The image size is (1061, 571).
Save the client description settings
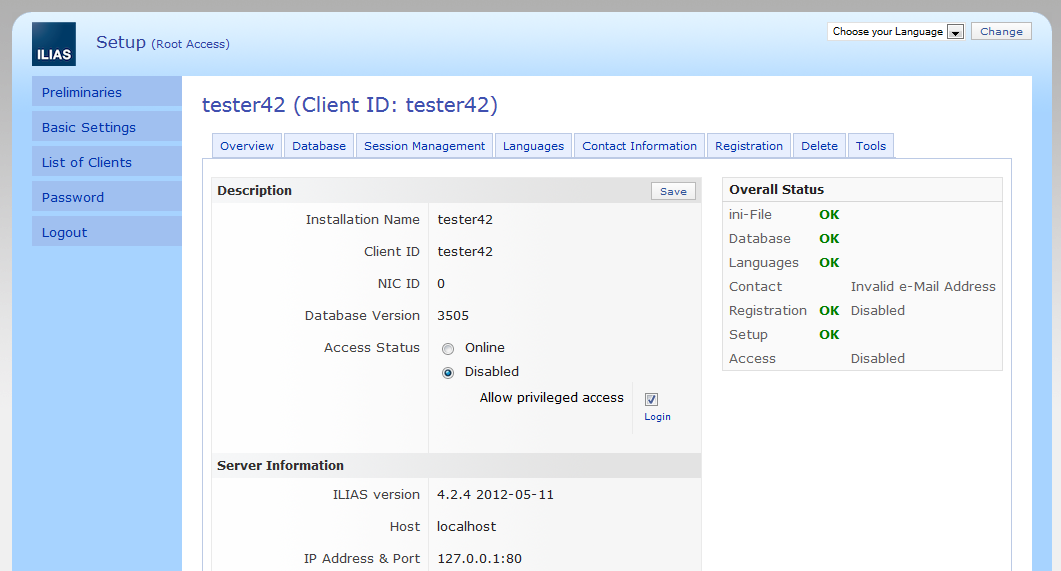673,191
